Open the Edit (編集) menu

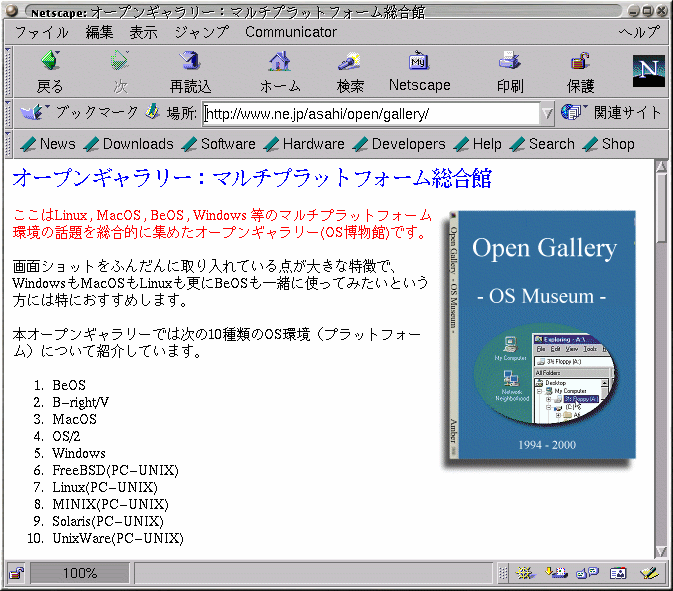[x=99, y=32]
